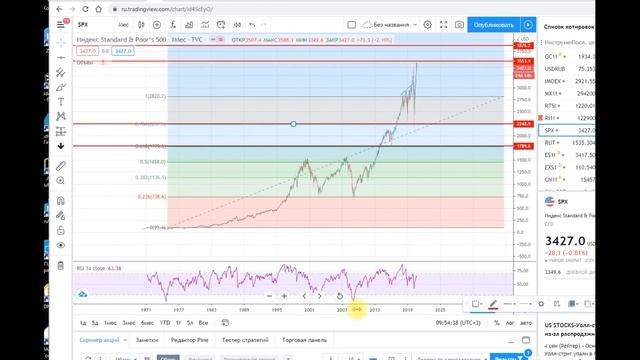Select the 6мес date range
The height and width of the screenshot is (360, 640).
point(147,323)
